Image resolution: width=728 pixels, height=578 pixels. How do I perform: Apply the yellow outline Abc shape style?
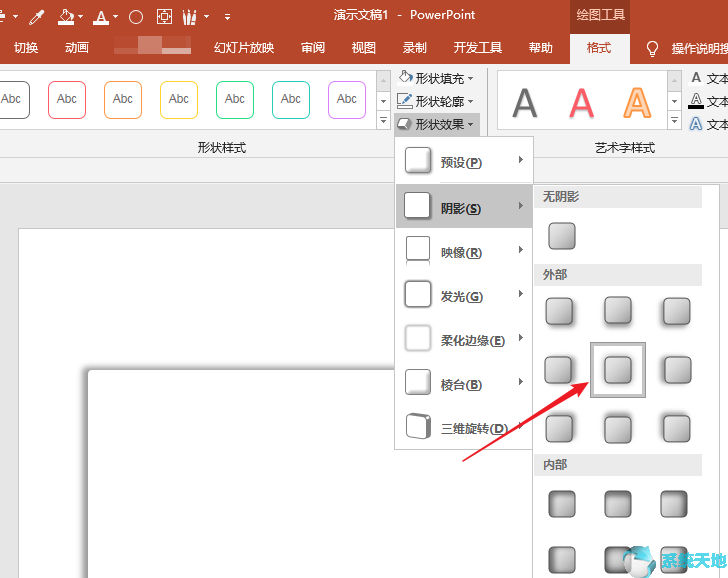point(179,99)
